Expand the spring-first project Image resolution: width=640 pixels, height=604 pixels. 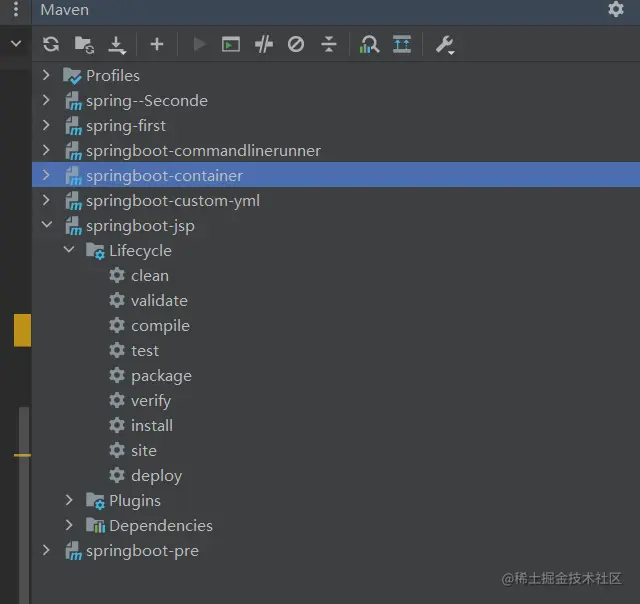(46, 125)
